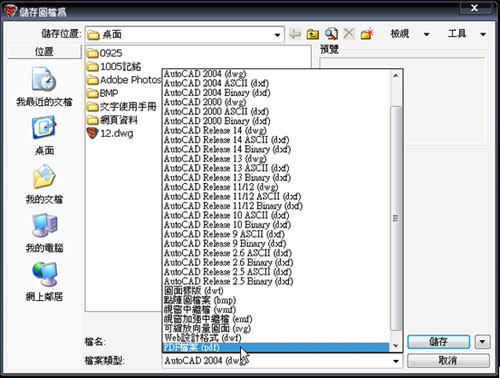Select the BMP folder
Image resolution: width=500 pixels, height=378 pixels.
click(102, 93)
